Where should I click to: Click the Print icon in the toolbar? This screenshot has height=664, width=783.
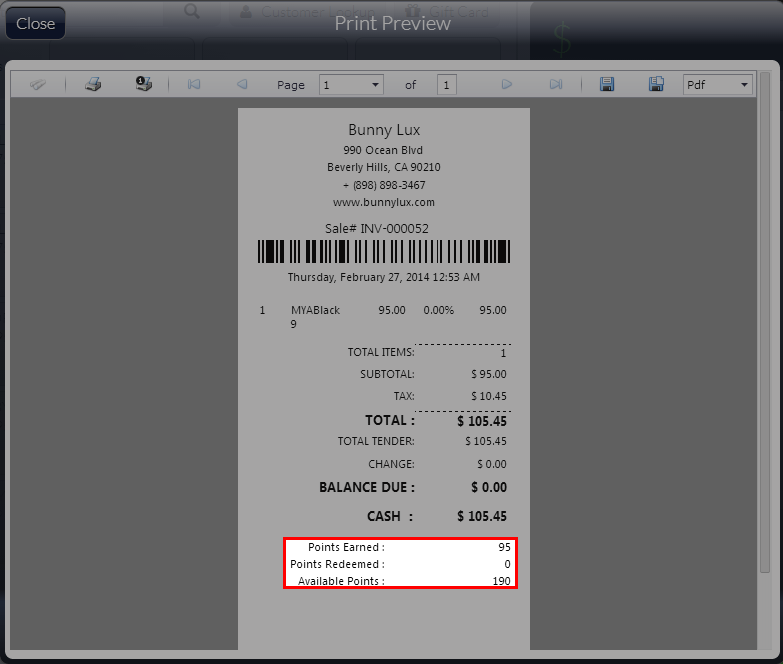coord(93,85)
